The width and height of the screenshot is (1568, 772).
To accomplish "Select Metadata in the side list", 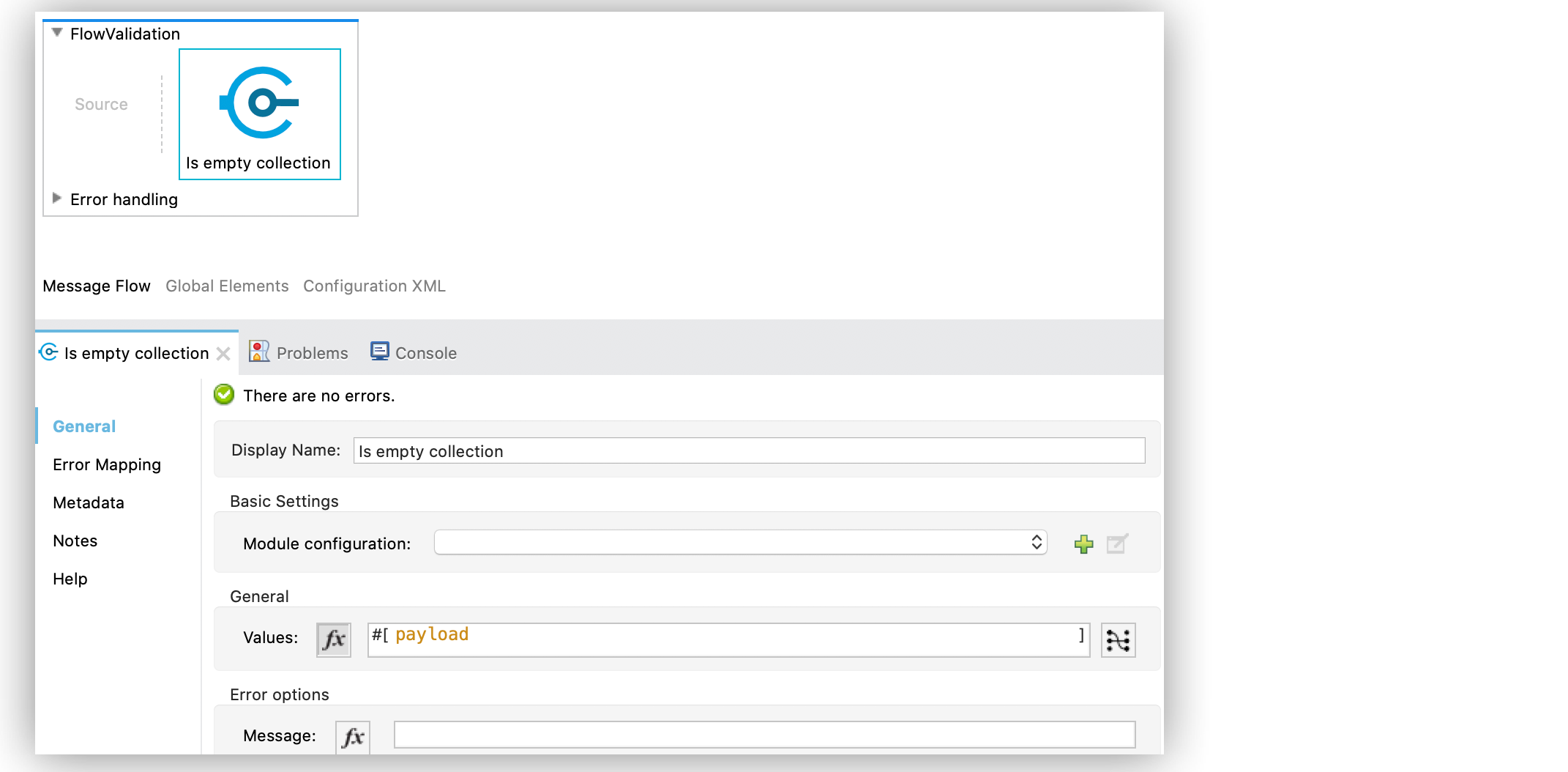I will pyautogui.click(x=89, y=502).
